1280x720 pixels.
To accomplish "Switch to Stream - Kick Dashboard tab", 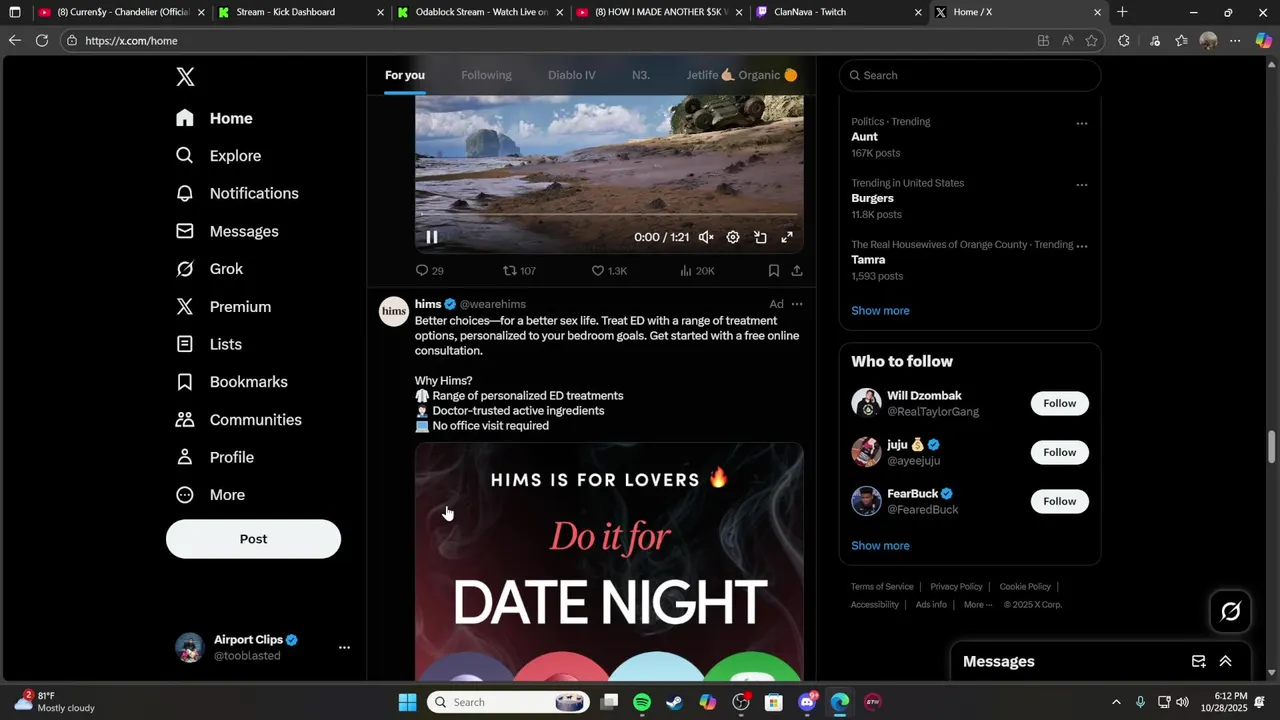I will coord(300,12).
